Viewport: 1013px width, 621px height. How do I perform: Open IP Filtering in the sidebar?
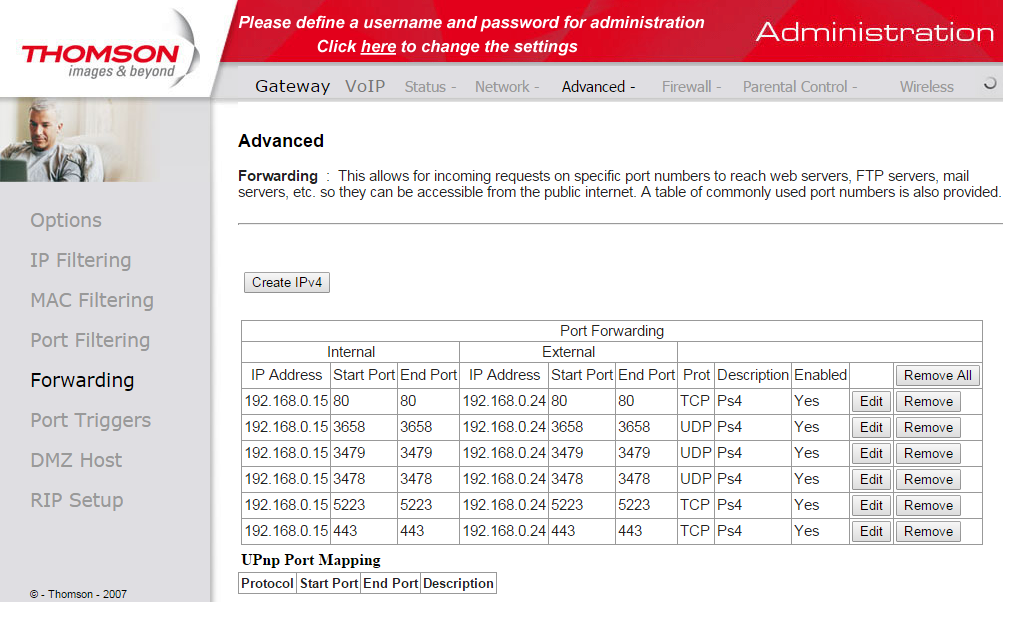(81, 260)
